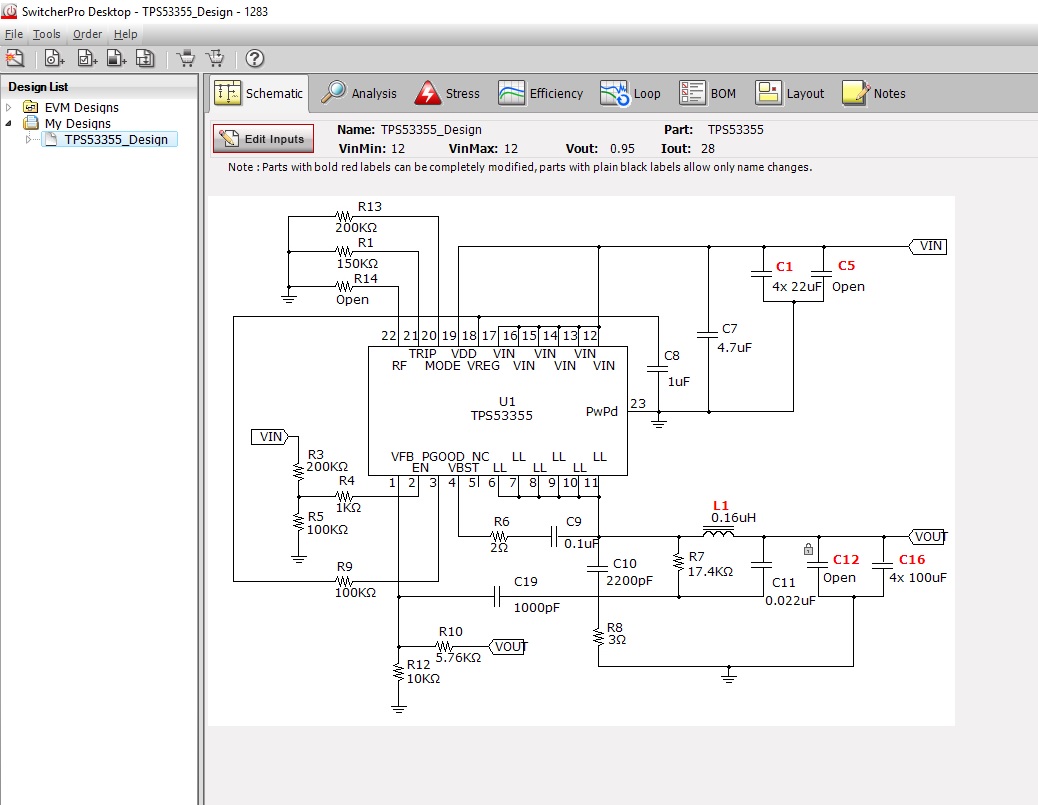Viewport: 1038px width, 805px height.
Task: Click the R7 resistor label
Action: pos(696,557)
